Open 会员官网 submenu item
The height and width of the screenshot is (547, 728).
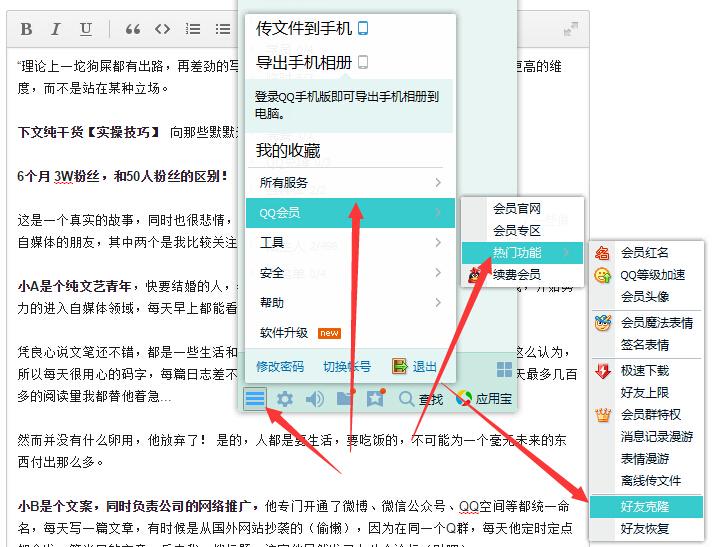tap(522, 208)
